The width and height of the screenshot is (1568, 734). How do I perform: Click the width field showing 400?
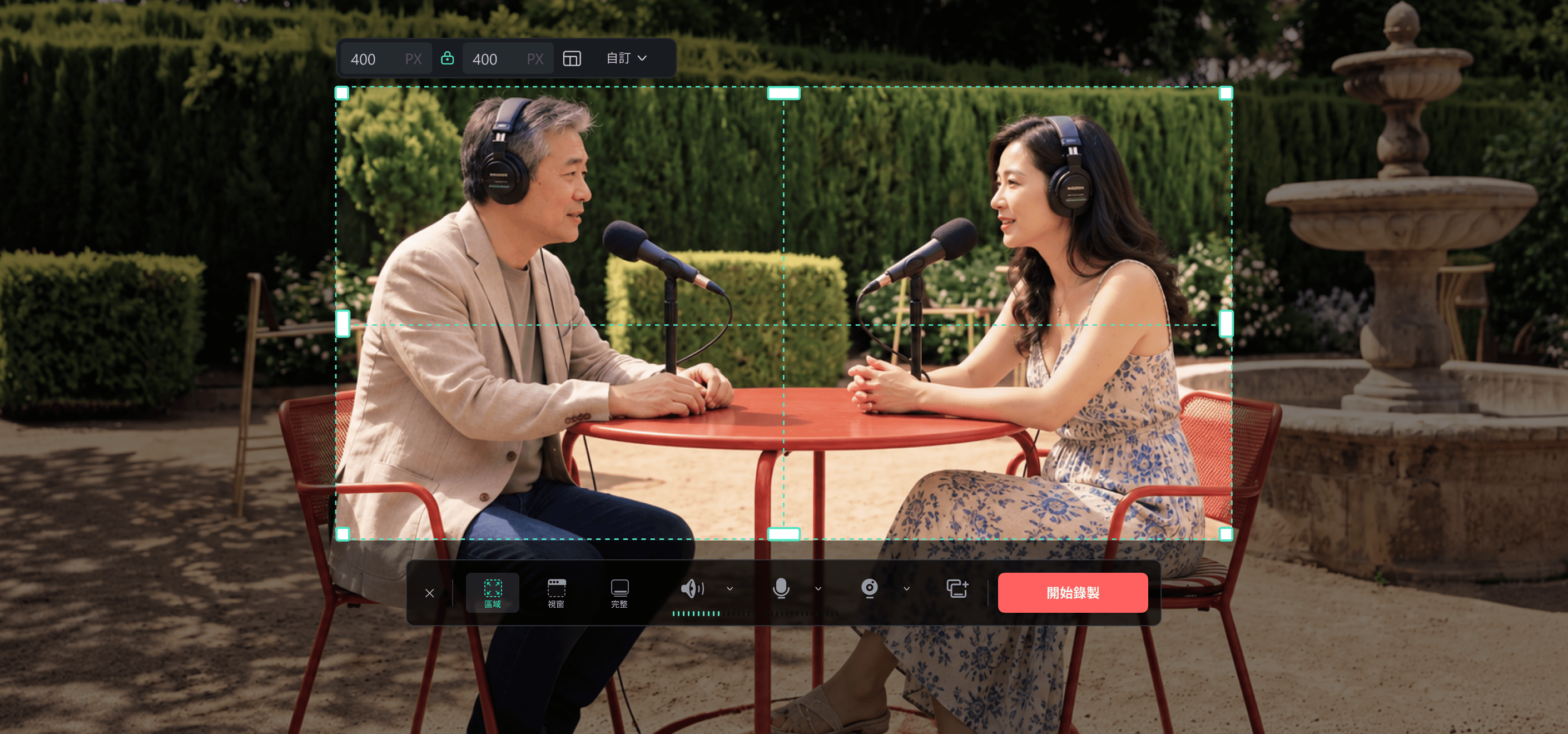point(386,58)
